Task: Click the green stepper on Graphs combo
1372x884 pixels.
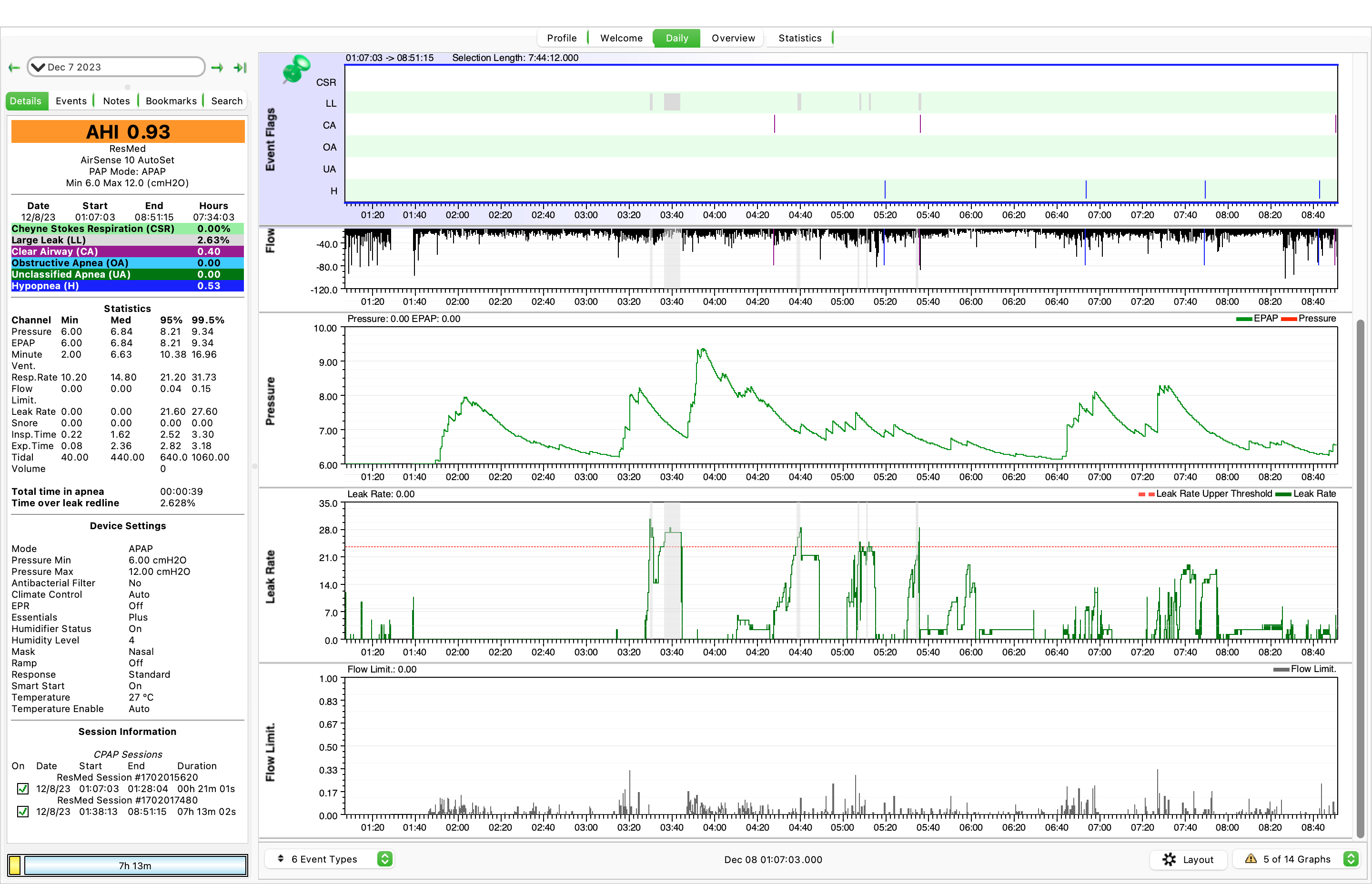Action: 1351,859
